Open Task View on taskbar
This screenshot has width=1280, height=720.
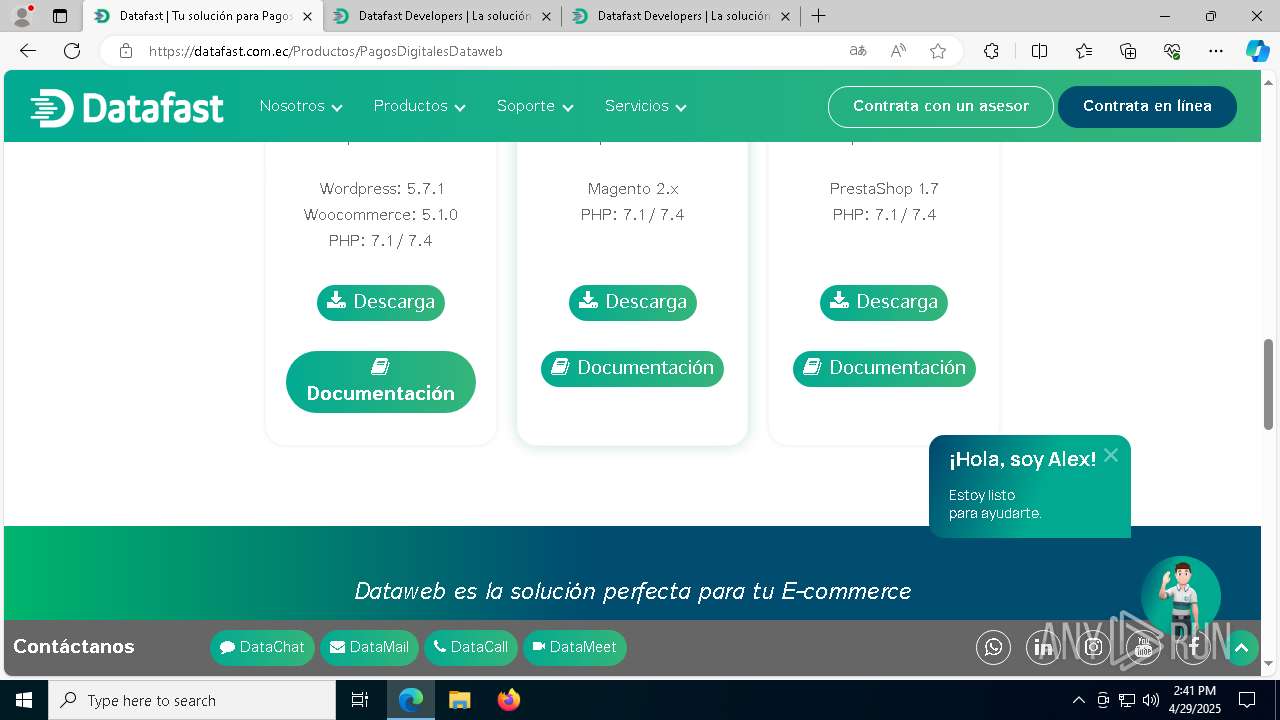pyautogui.click(x=360, y=700)
